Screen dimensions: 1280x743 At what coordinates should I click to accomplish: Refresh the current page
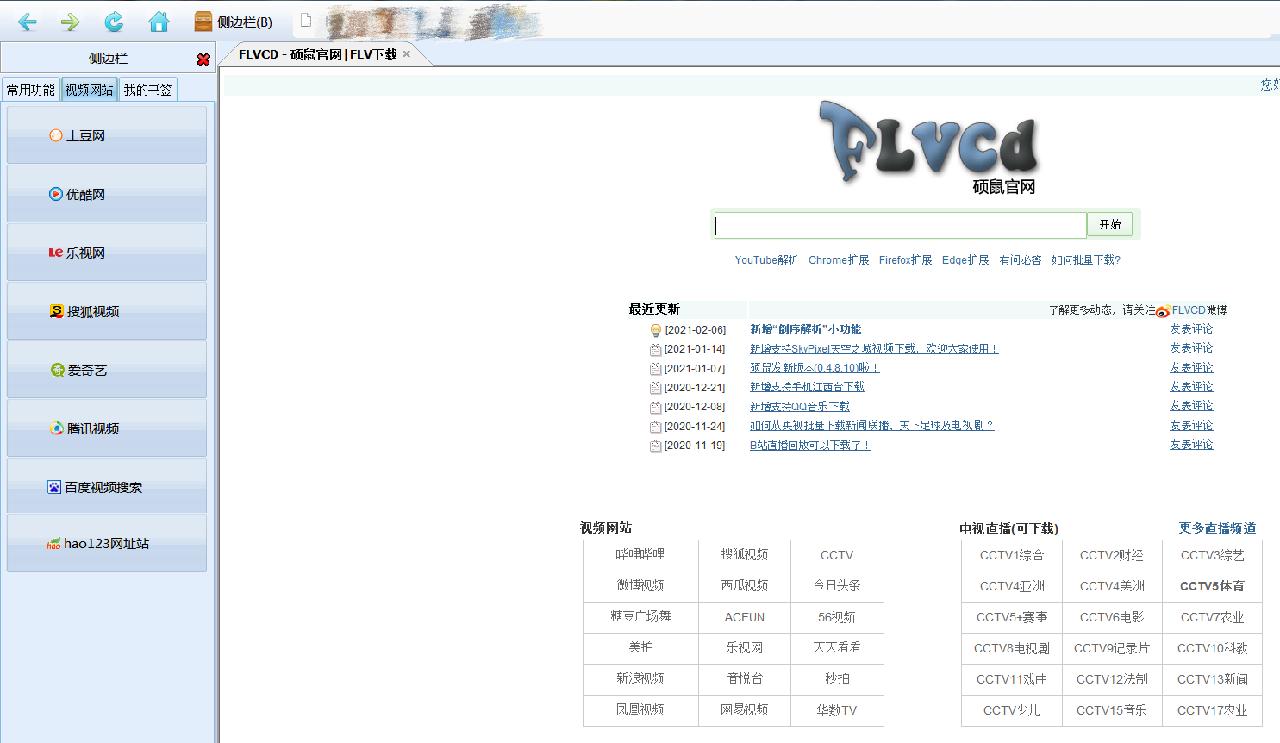click(113, 21)
